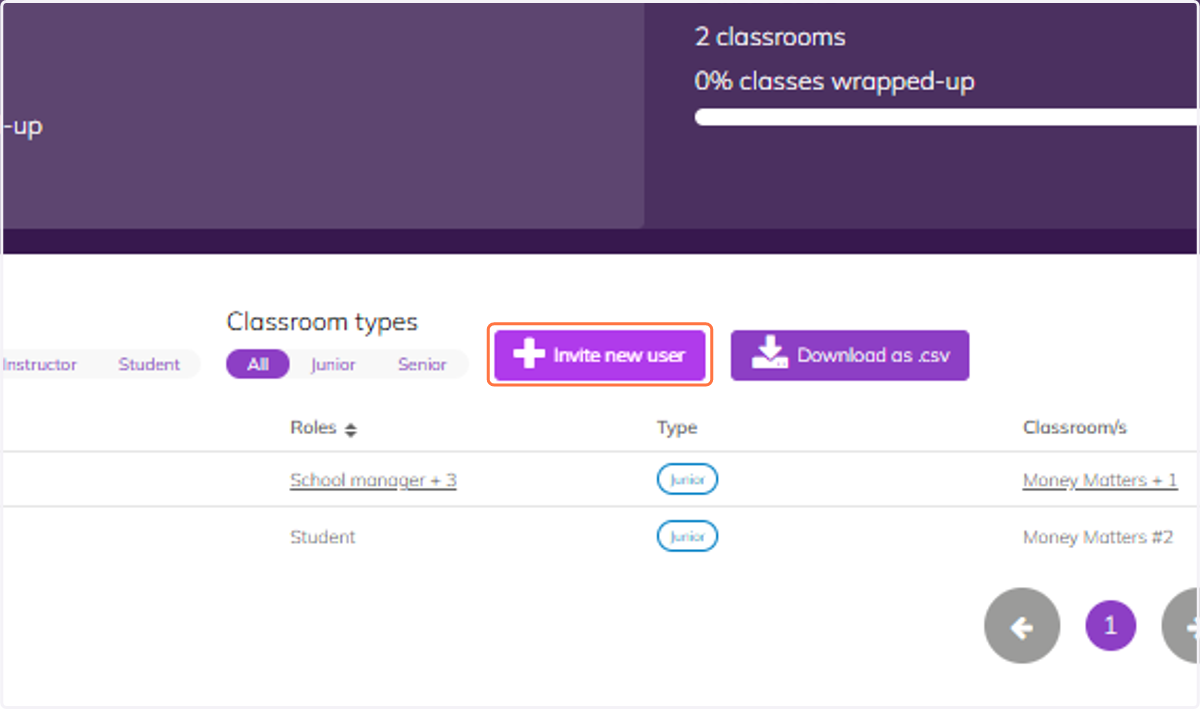Screen dimensions: 1200x709
Task: Click Download as .csv button
Action: click(850, 355)
